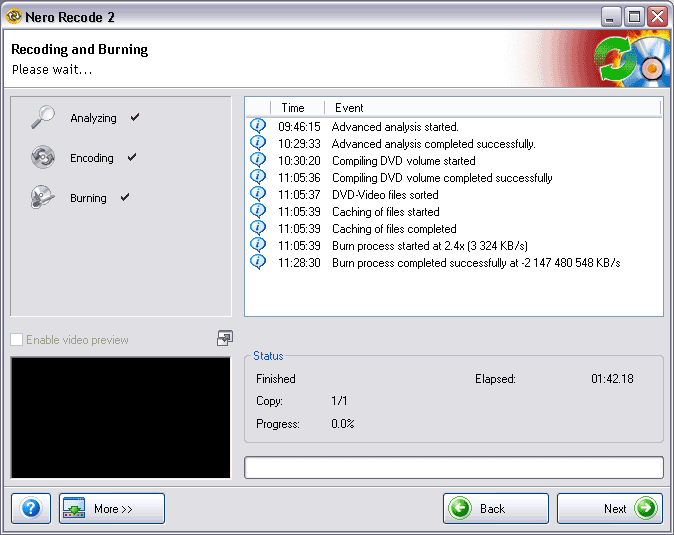Click info icon for Caching of files completed
The width and height of the screenshot is (674, 535).
pos(258,228)
